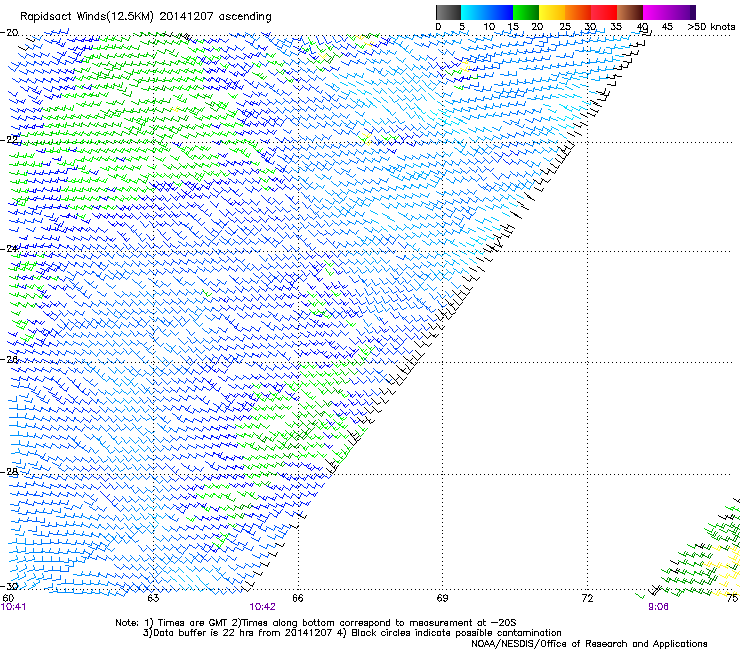Click the purple '10:42' swath time

tap(262, 607)
